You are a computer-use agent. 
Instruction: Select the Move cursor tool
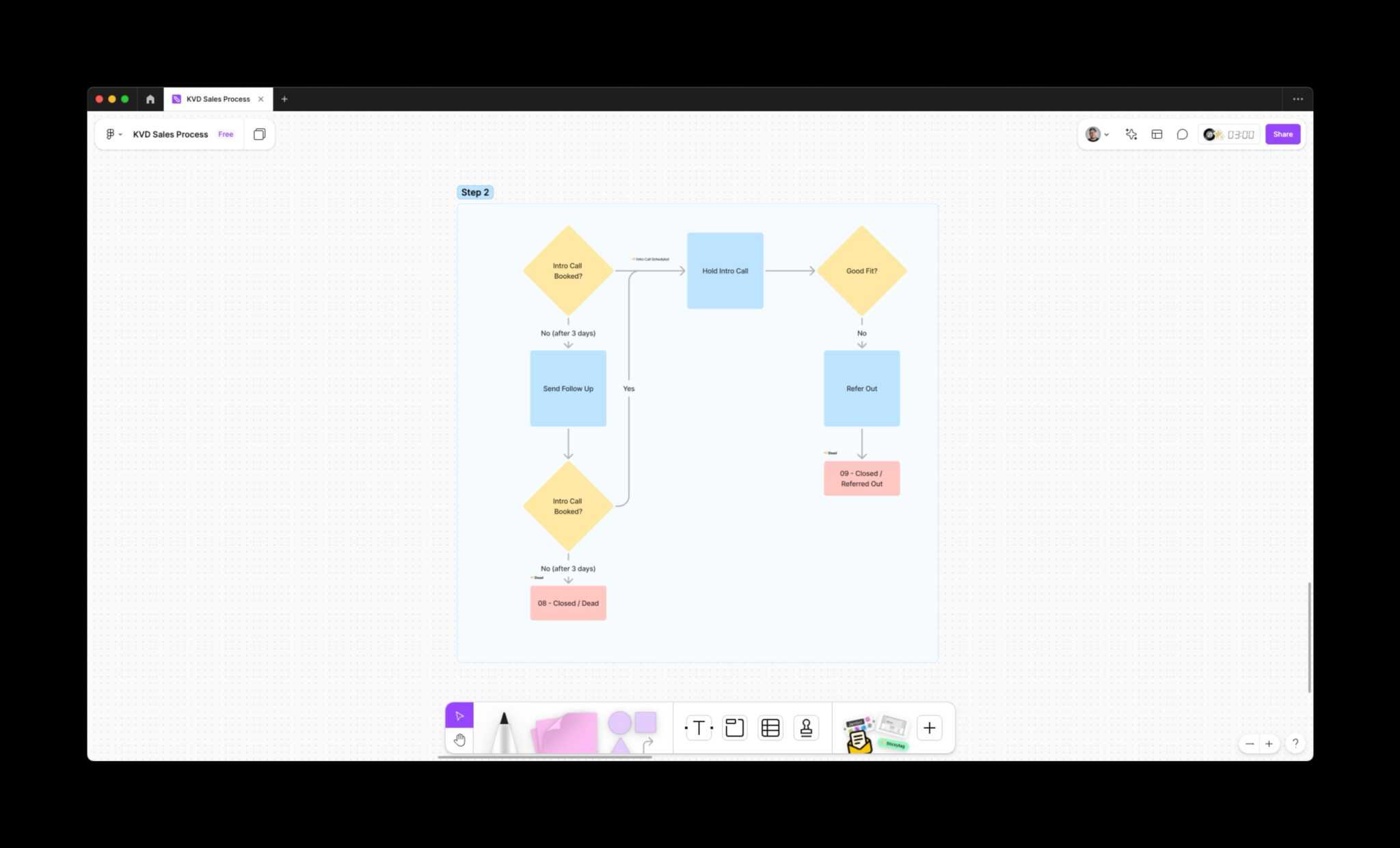(x=459, y=715)
